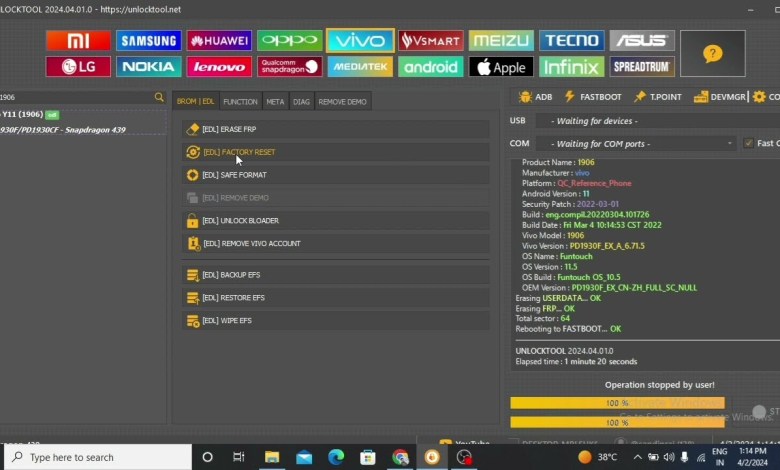
Task: Click the FASTBOOT toolbar button
Action: tap(593, 97)
